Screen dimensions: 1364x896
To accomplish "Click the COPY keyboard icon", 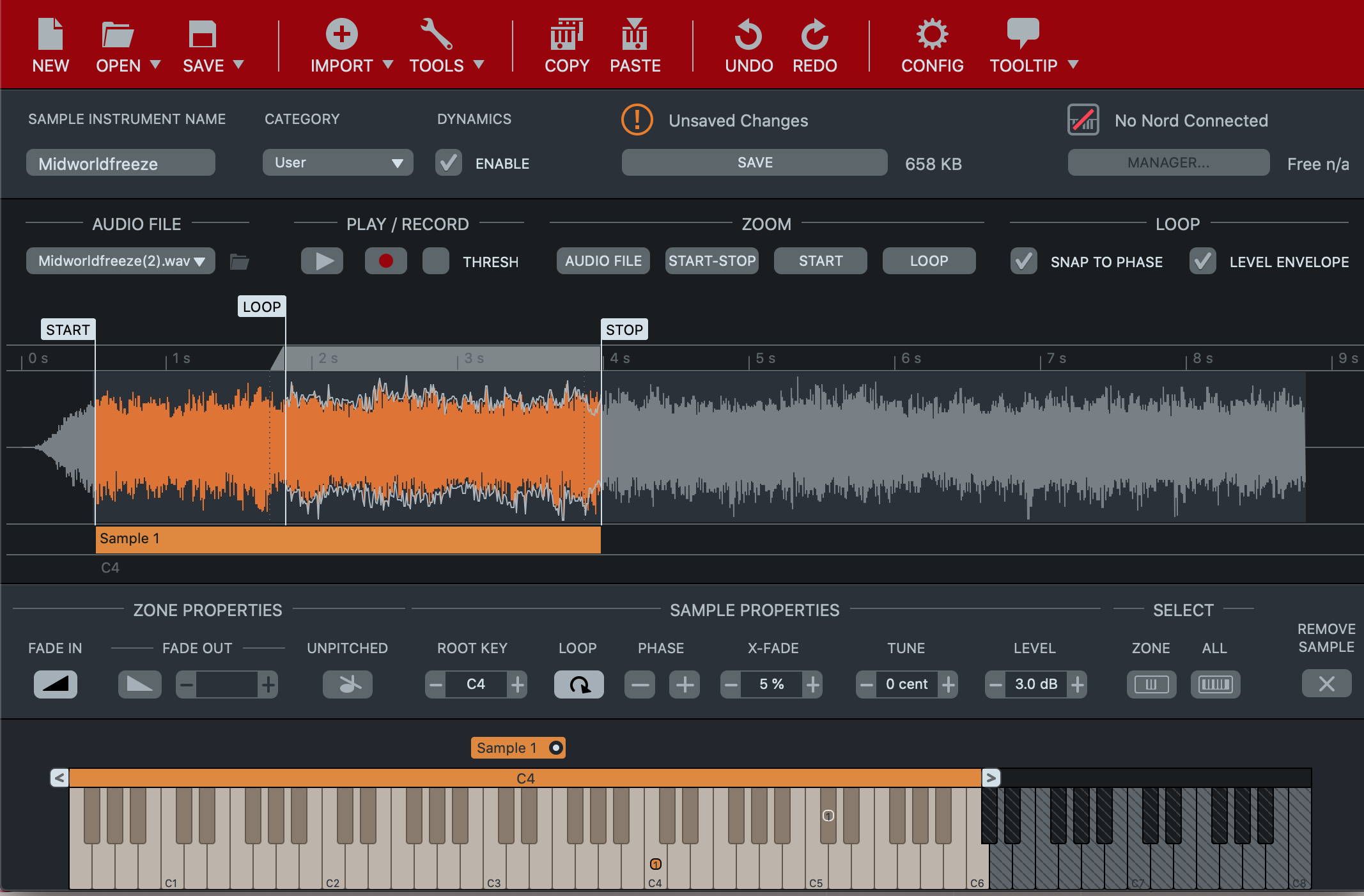I will (567, 34).
